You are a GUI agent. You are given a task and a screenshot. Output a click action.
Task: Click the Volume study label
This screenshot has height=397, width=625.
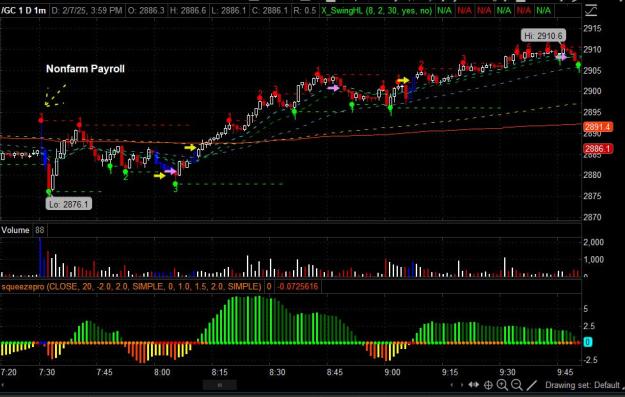tap(15, 230)
